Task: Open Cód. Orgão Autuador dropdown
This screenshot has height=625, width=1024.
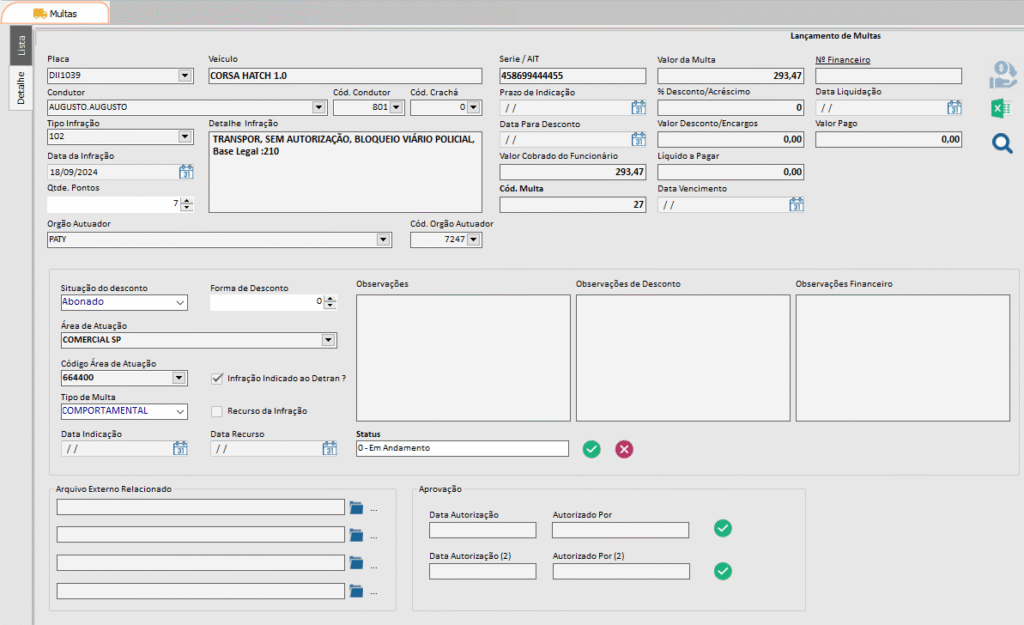Action: tap(473, 240)
